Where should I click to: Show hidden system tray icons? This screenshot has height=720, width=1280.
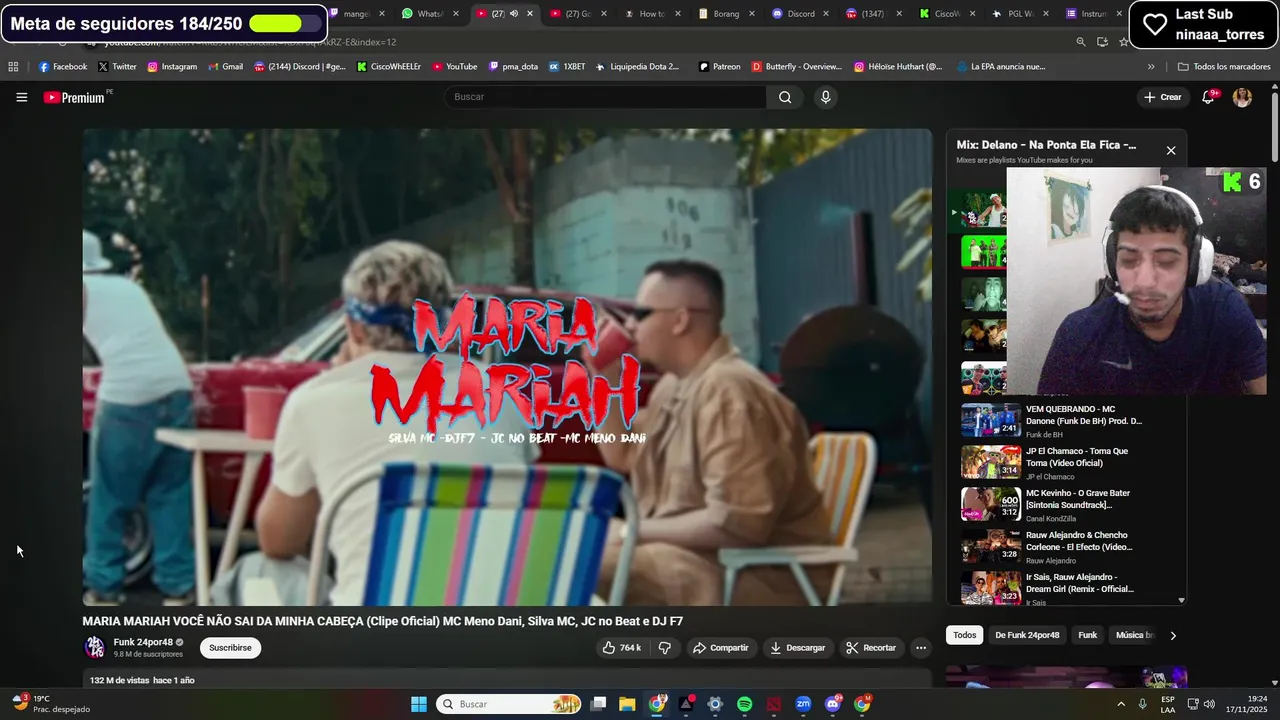pos(1119,704)
